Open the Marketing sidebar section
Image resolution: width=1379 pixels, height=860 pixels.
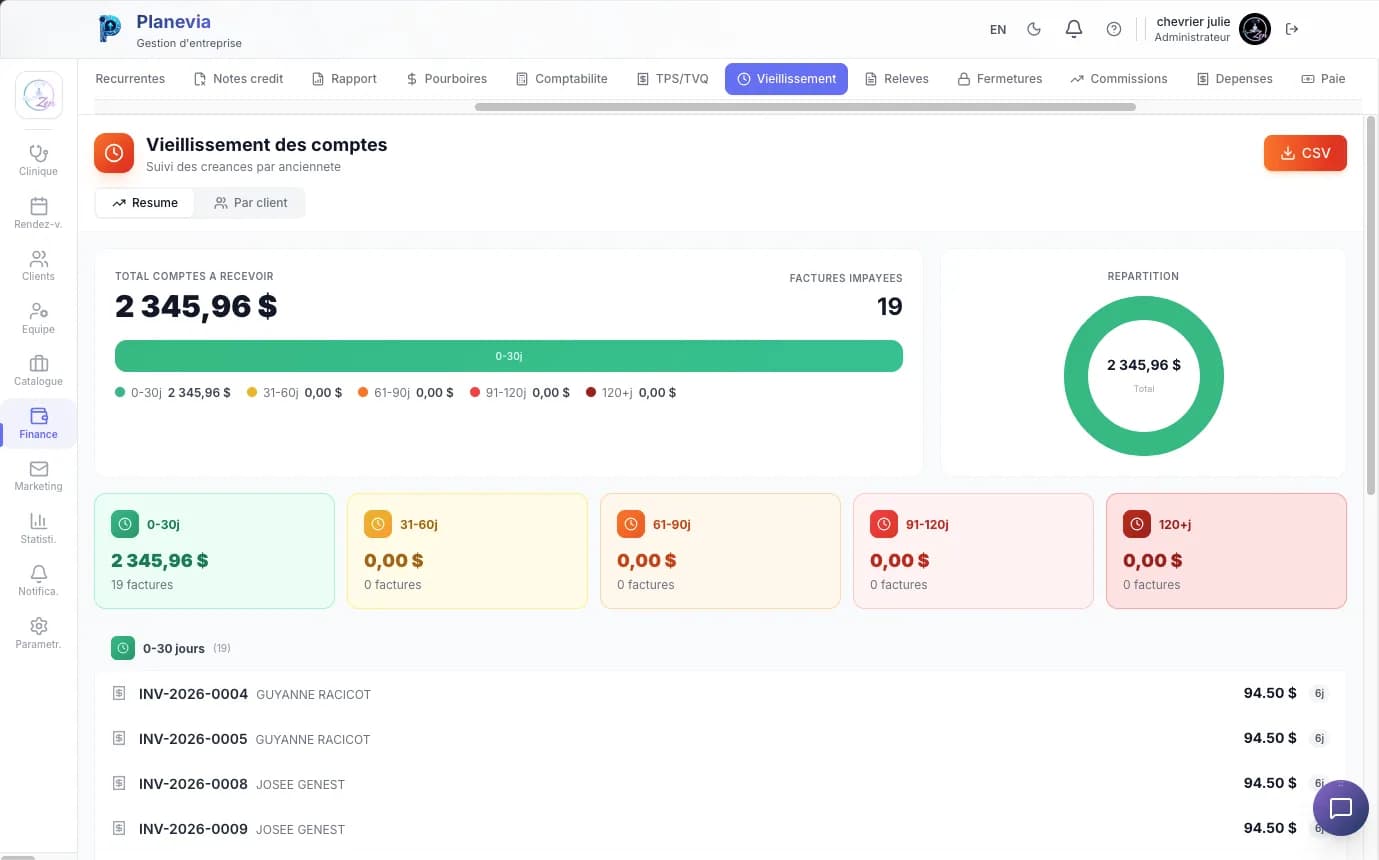tap(38, 475)
